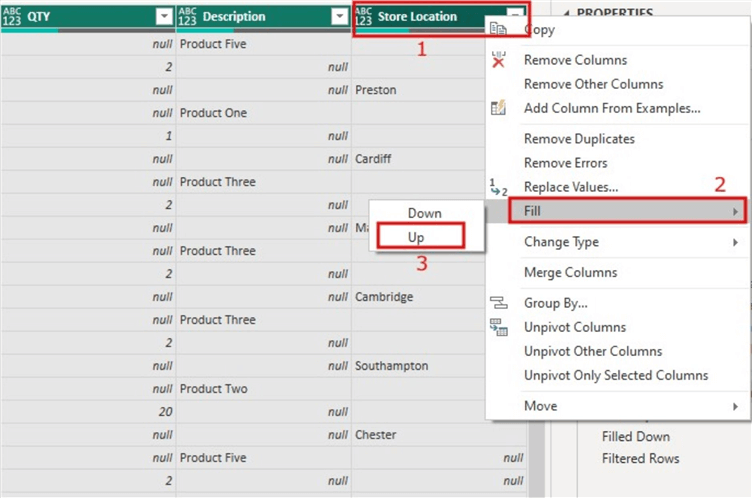This screenshot has height=498, width=752.
Task: Select Group By entry
Action: pos(617,303)
